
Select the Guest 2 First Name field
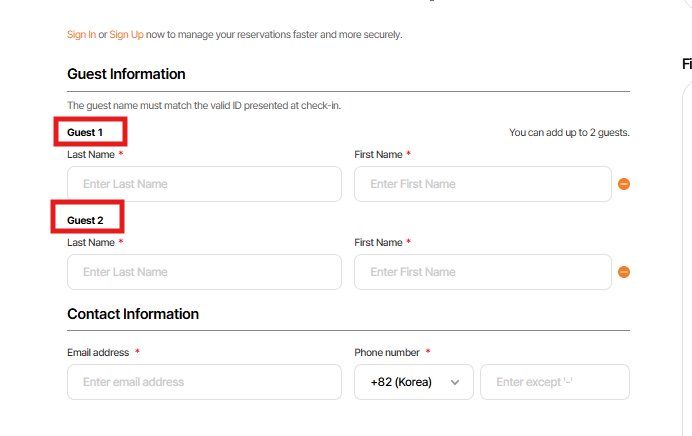pyautogui.click(x=482, y=272)
